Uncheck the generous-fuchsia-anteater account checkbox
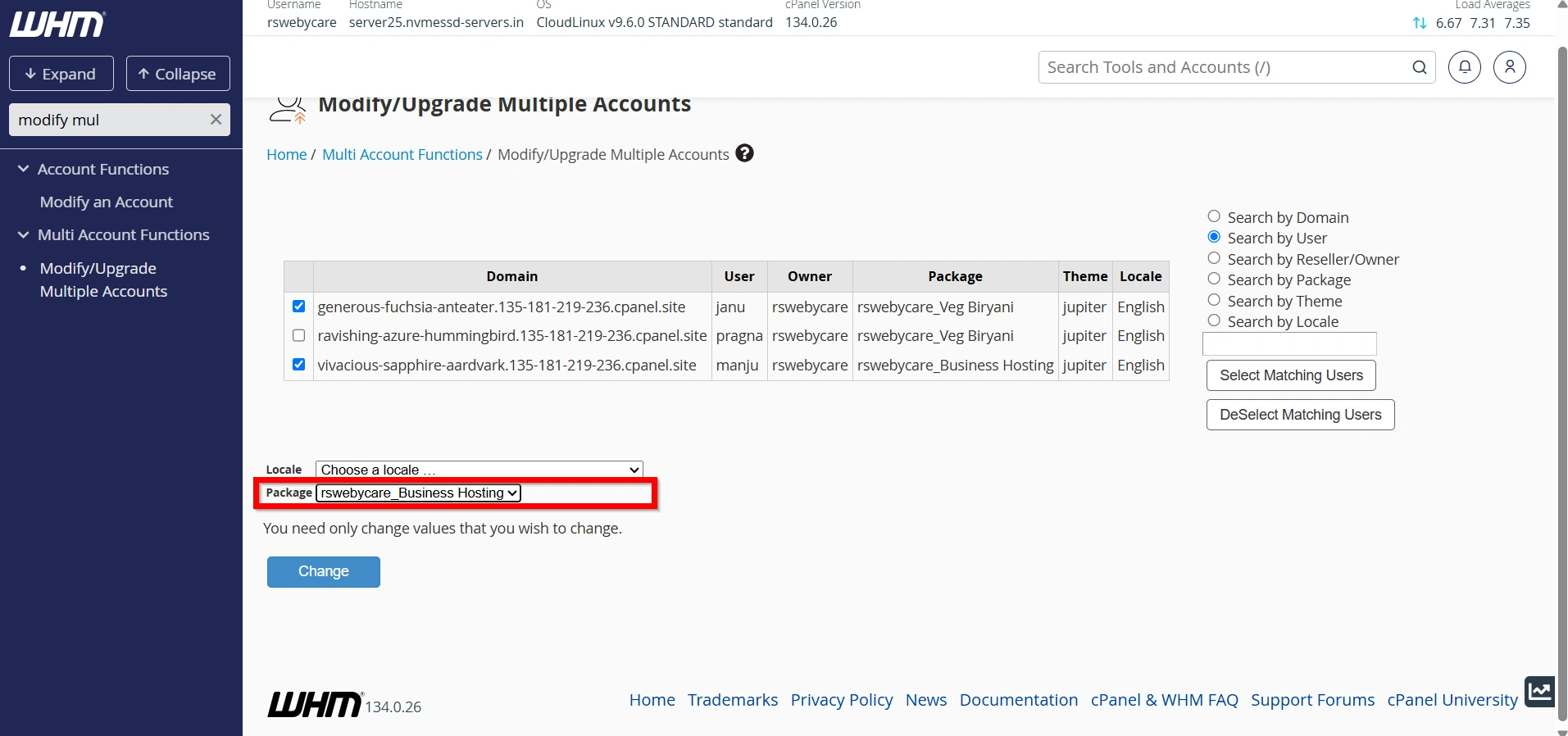 point(299,307)
